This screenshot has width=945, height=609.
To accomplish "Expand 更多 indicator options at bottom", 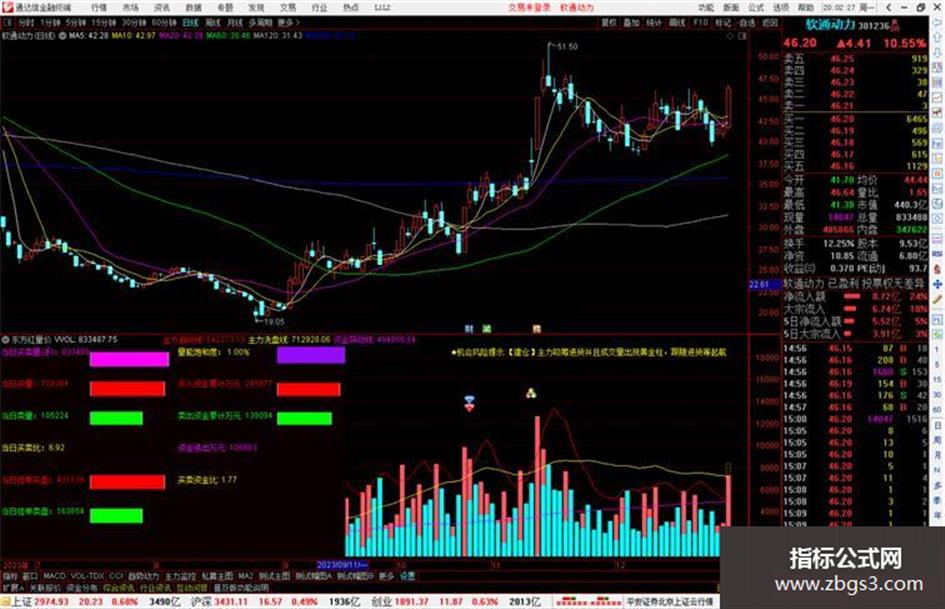I will (x=386, y=576).
